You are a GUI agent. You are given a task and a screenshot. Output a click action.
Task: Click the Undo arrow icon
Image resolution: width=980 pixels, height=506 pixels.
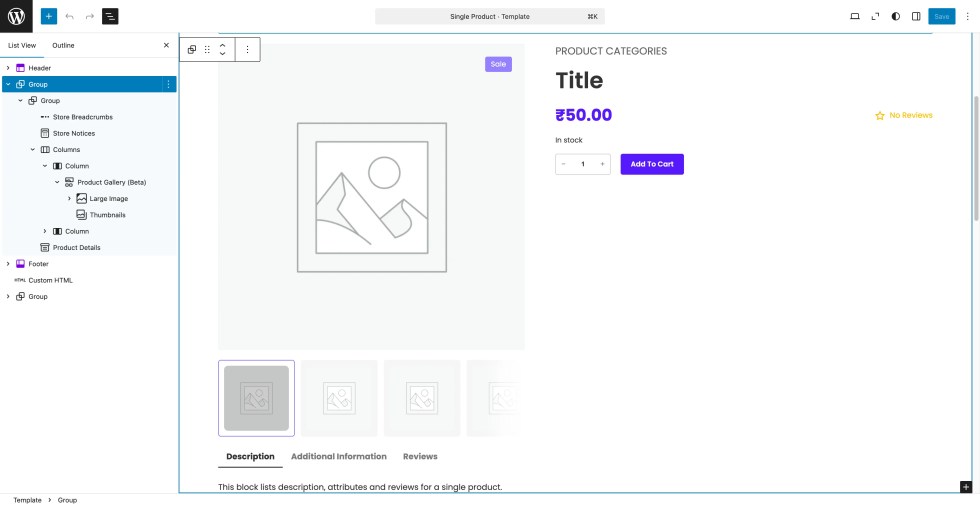pos(69,16)
